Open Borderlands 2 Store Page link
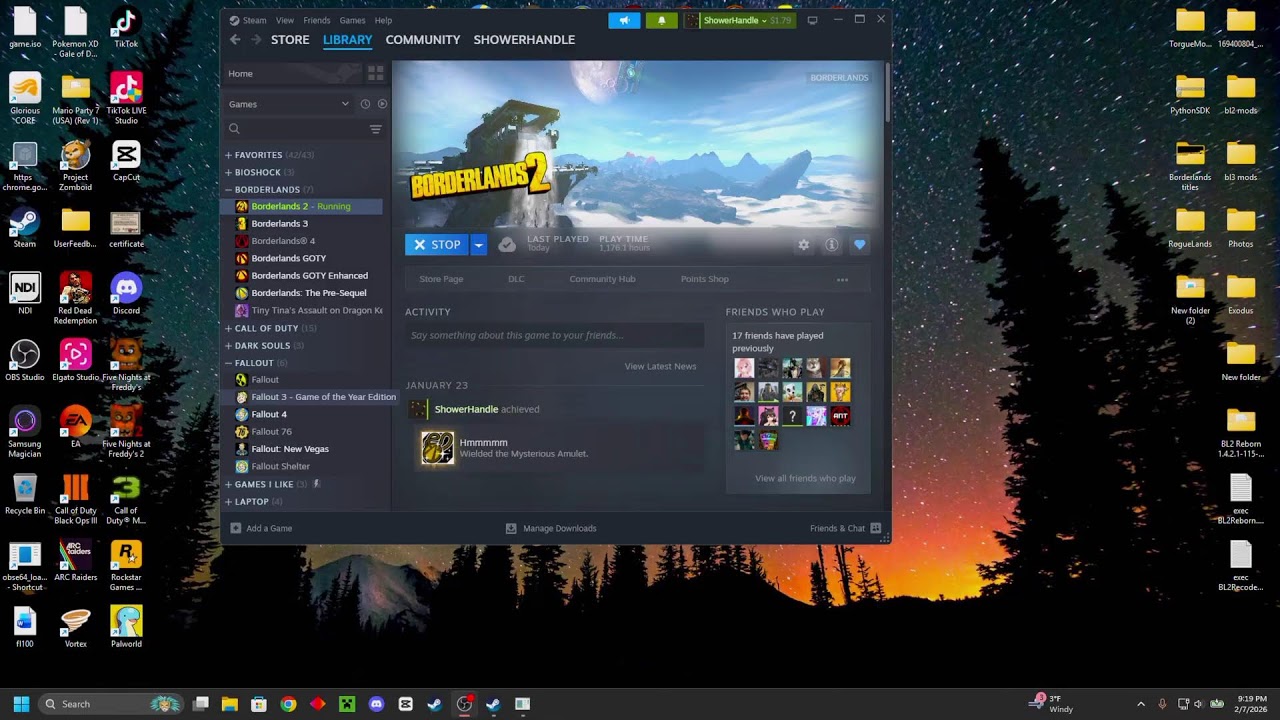The width and height of the screenshot is (1280, 720). (441, 279)
